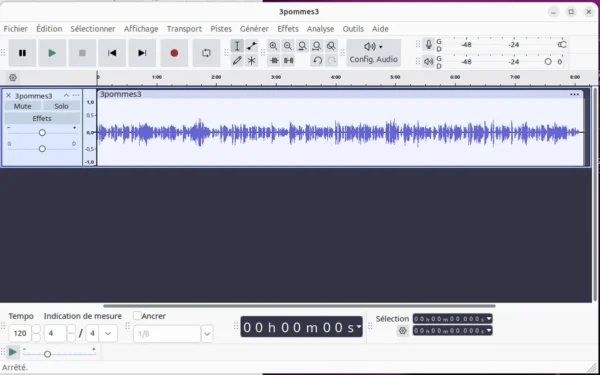Select the Draw pencil tool

click(x=237, y=60)
